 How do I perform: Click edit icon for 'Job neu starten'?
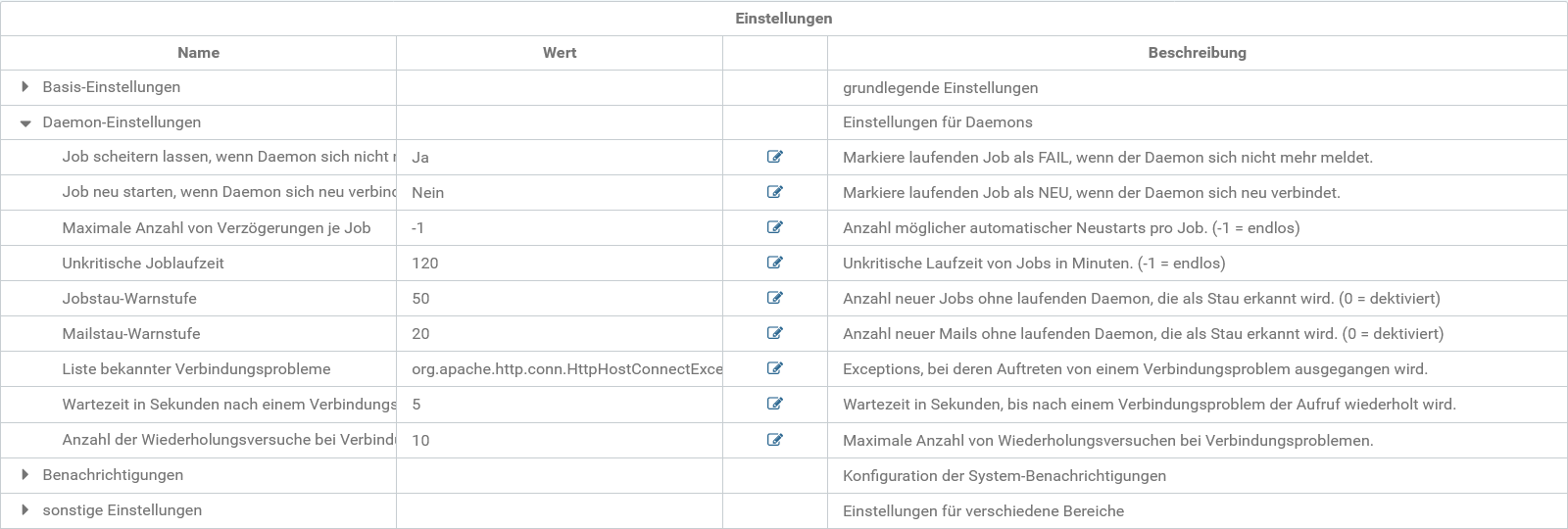click(774, 192)
